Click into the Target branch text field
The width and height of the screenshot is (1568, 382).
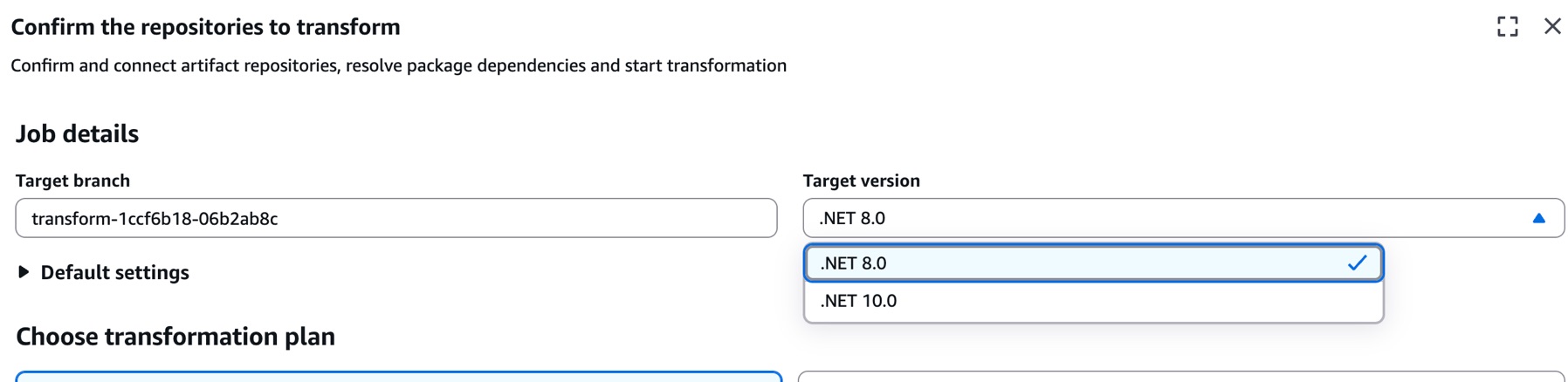[524, 218]
